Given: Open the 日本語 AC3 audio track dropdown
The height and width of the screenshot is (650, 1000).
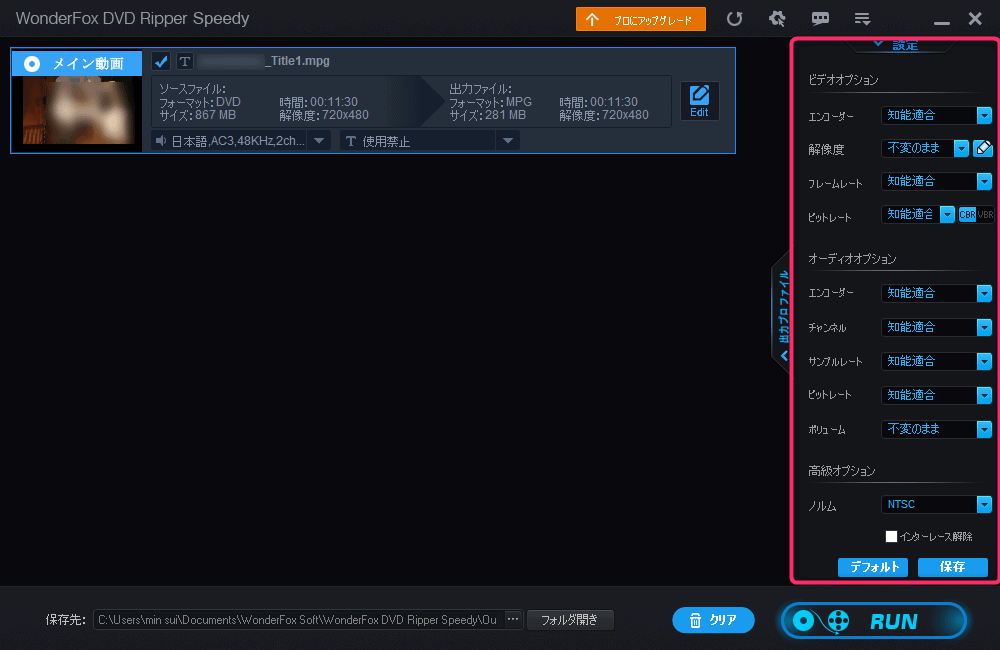Looking at the screenshot, I should 319,141.
